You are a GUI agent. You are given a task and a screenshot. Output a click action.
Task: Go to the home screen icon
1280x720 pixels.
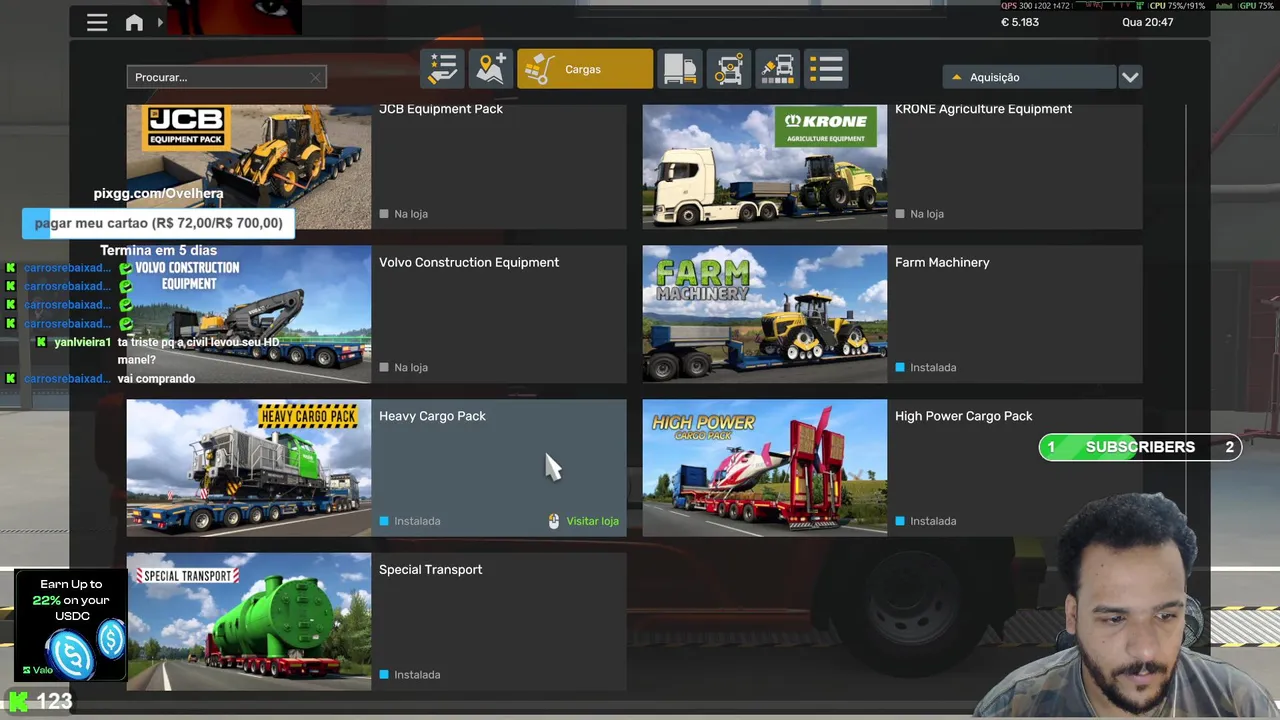pos(134,22)
